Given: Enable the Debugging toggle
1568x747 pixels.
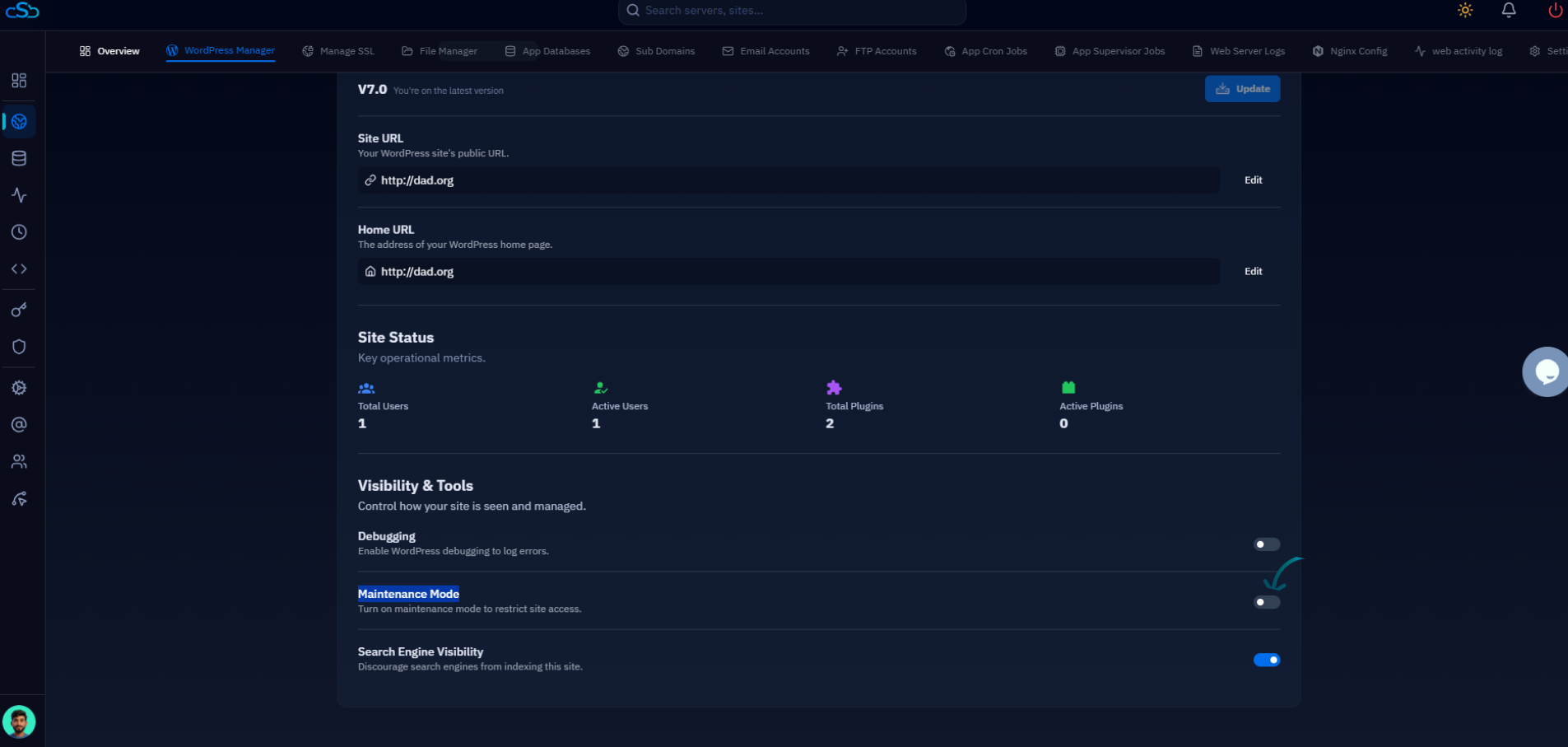Looking at the screenshot, I should 1267,544.
